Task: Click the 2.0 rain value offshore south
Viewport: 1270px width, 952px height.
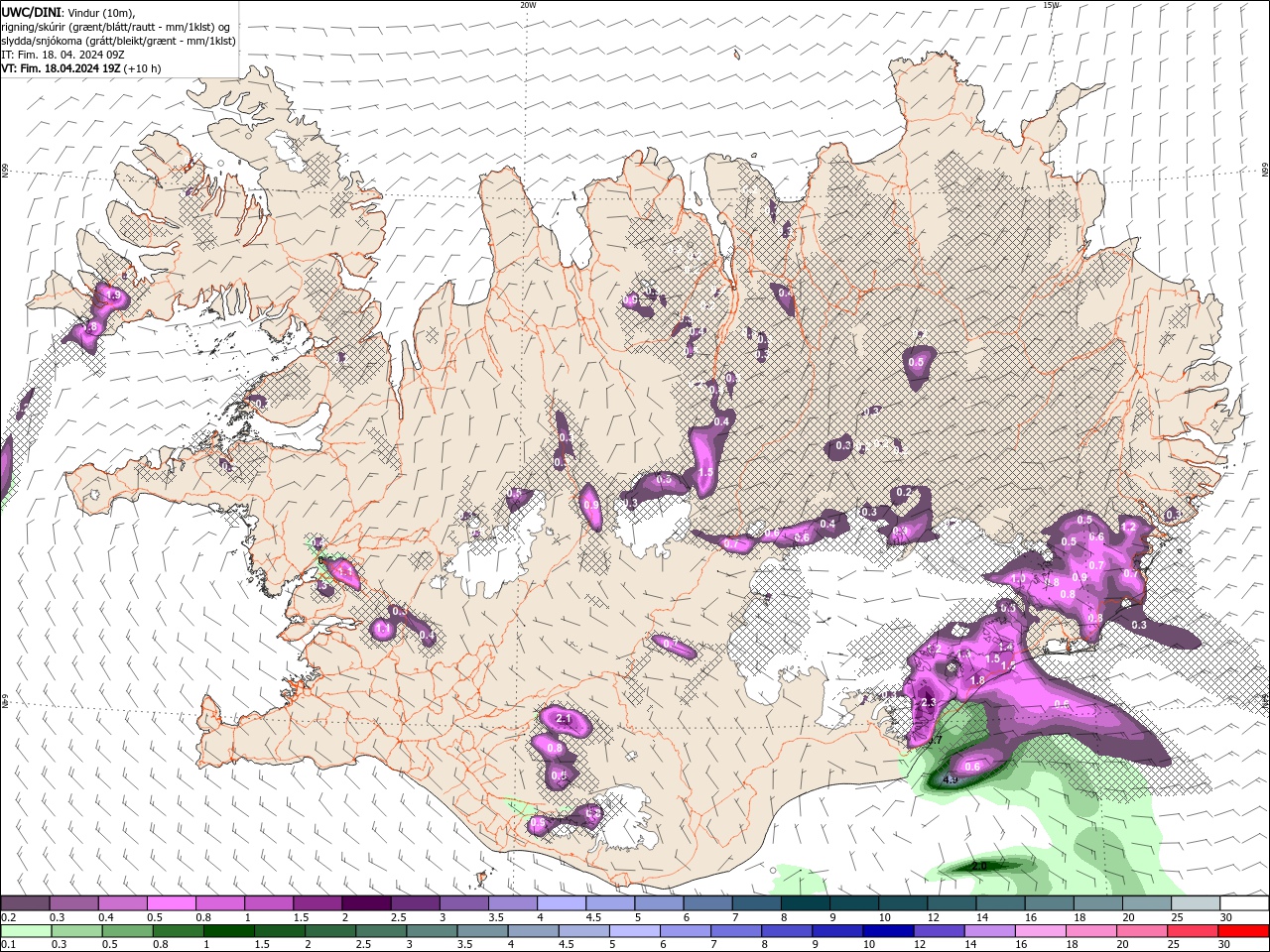Action: [978, 866]
